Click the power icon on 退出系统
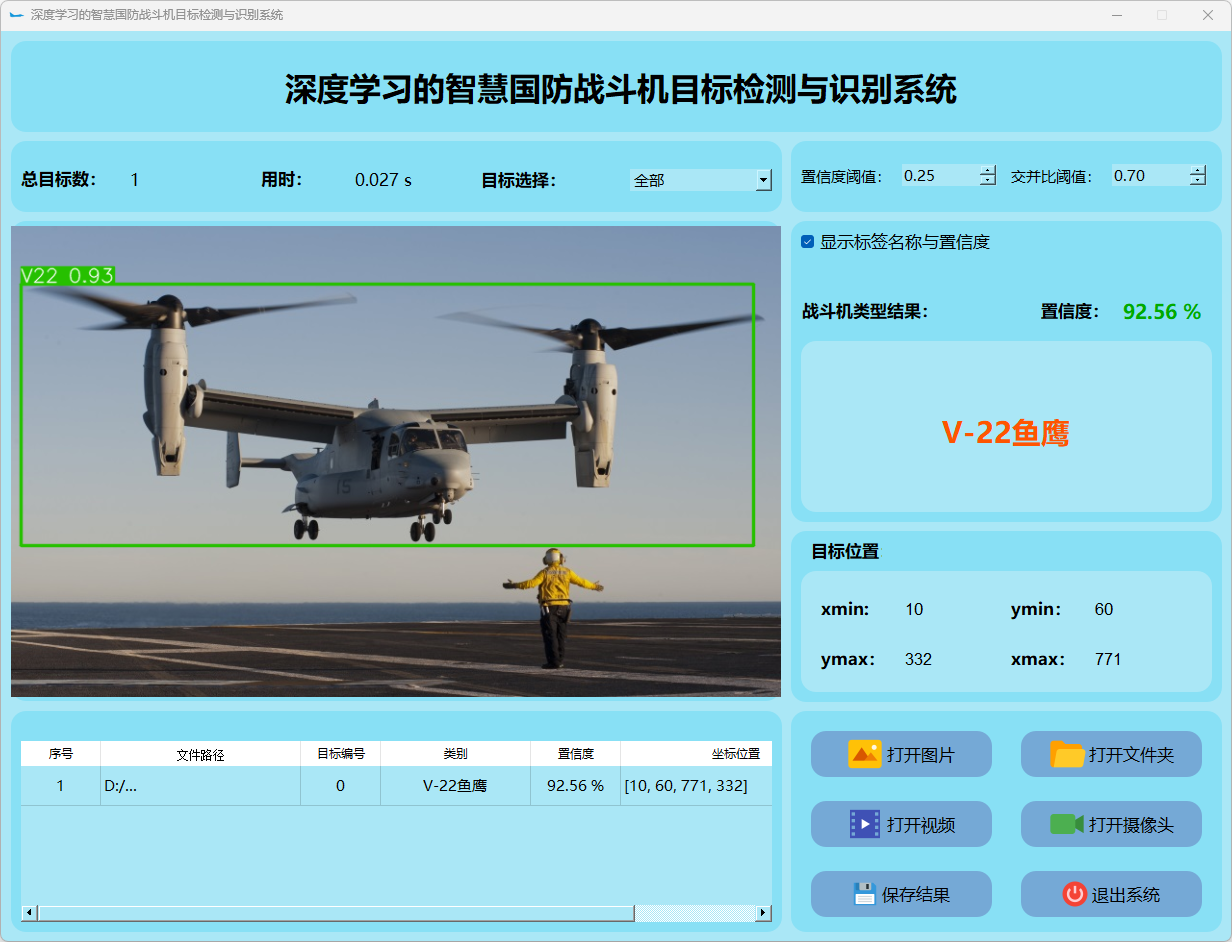1232x942 pixels. pyautogui.click(x=1075, y=894)
